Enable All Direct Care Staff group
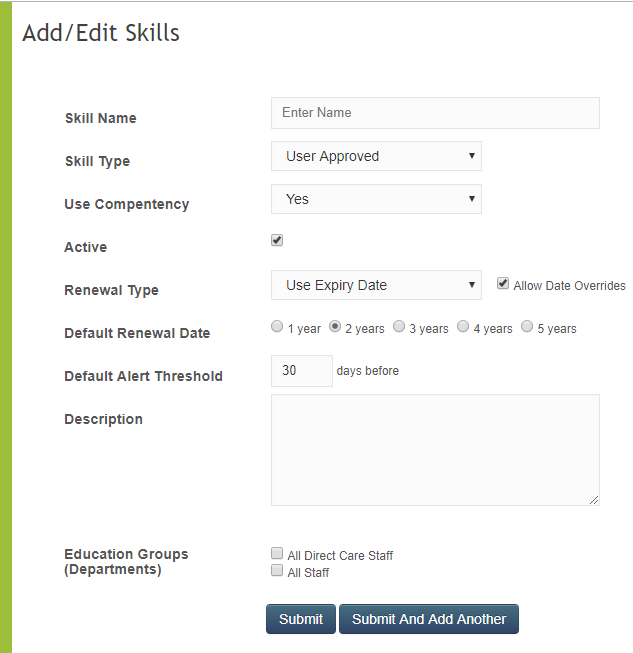This screenshot has height=653, width=633. [277, 554]
